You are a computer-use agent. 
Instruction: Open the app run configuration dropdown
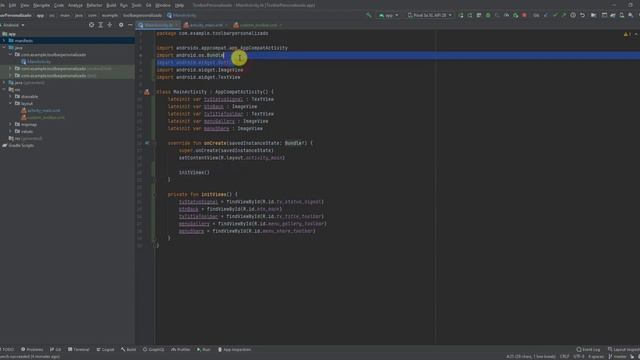tap(388, 15)
